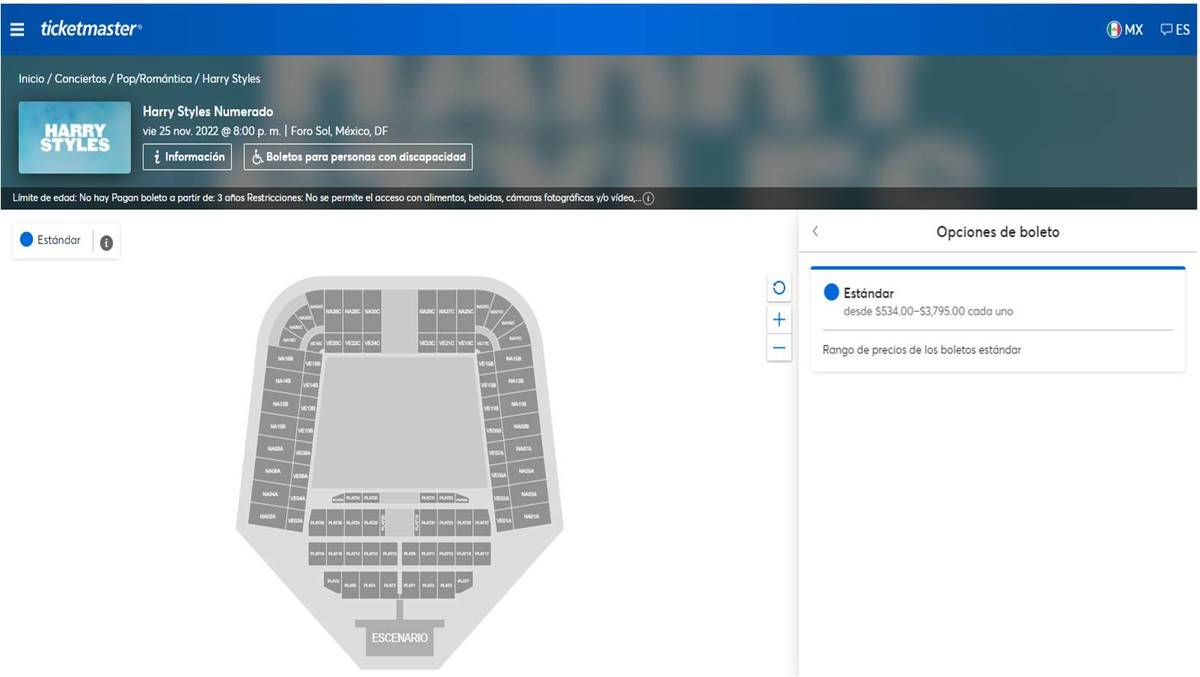Screen dimensions: 1200x677
Task: Click the Información button
Action: [188, 157]
